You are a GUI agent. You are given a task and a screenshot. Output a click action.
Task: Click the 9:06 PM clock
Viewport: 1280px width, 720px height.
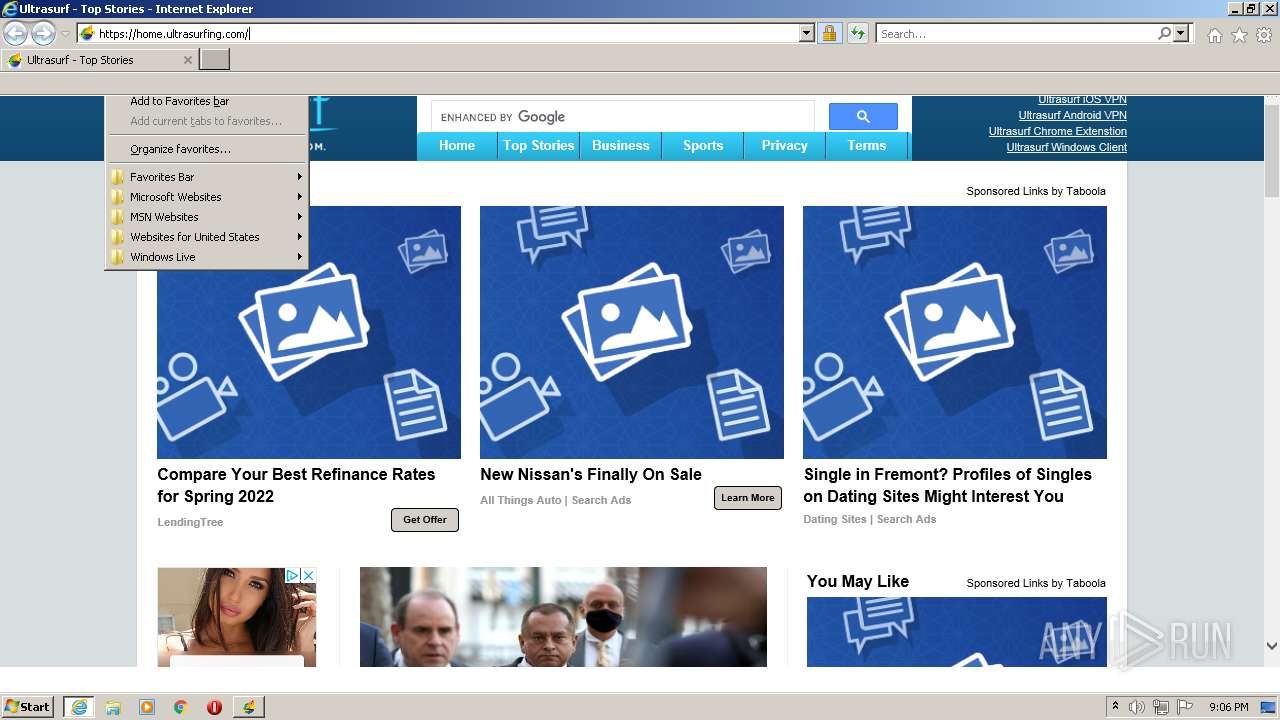pyautogui.click(x=1228, y=707)
